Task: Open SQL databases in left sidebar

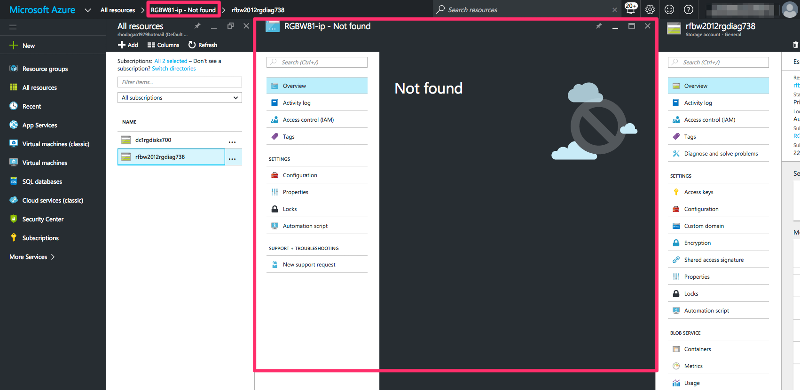Action: [36, 181]
